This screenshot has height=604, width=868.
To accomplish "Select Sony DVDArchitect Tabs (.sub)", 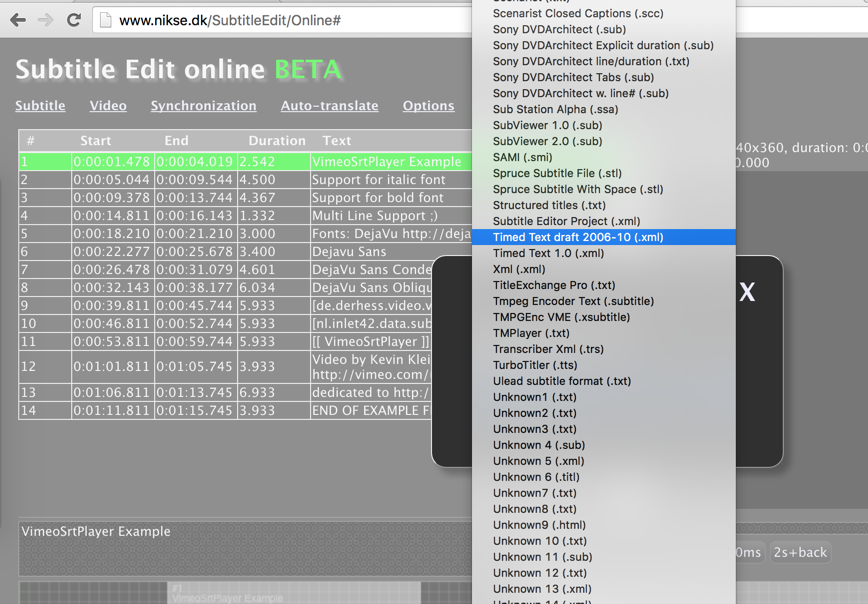I will 604,78.
